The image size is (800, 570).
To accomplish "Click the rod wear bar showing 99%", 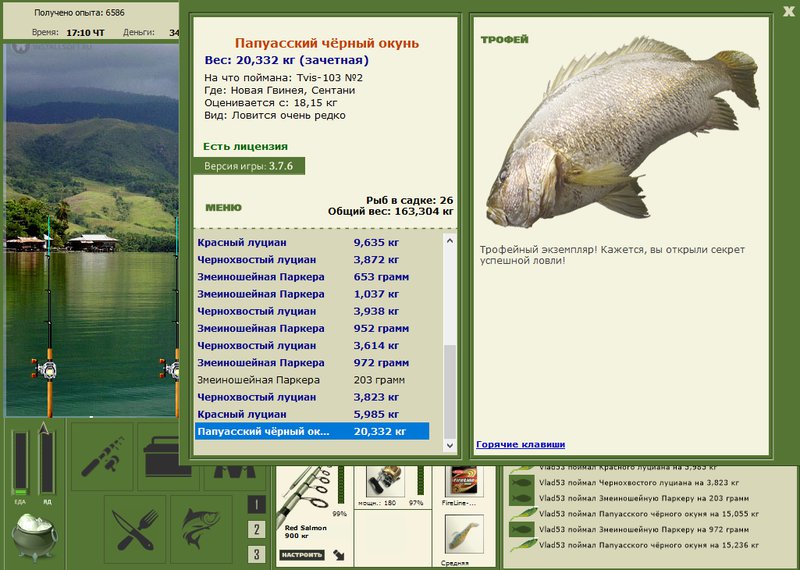I will [x=341, y=487].
